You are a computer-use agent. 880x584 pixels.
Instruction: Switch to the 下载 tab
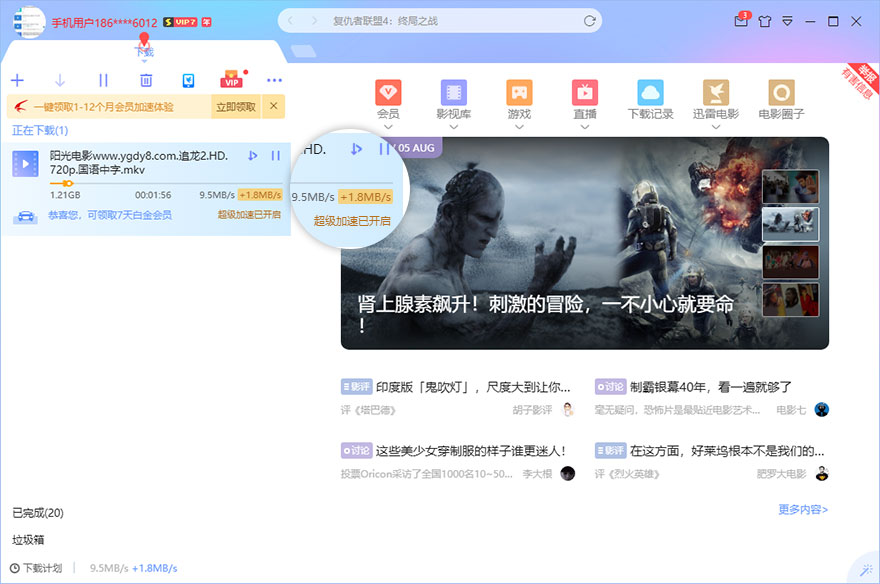coord(144,52)
